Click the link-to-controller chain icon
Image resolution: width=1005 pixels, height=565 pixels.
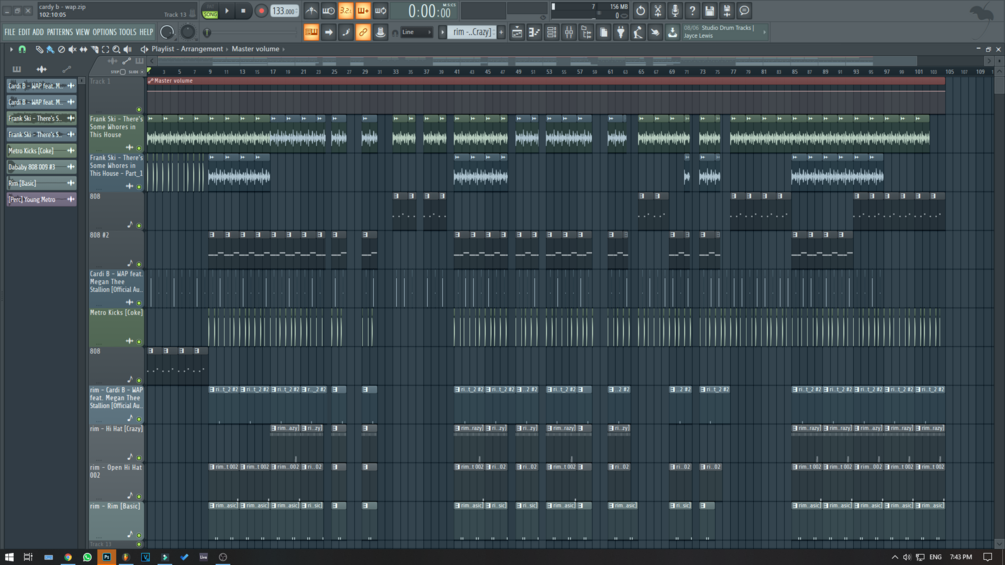363,32
